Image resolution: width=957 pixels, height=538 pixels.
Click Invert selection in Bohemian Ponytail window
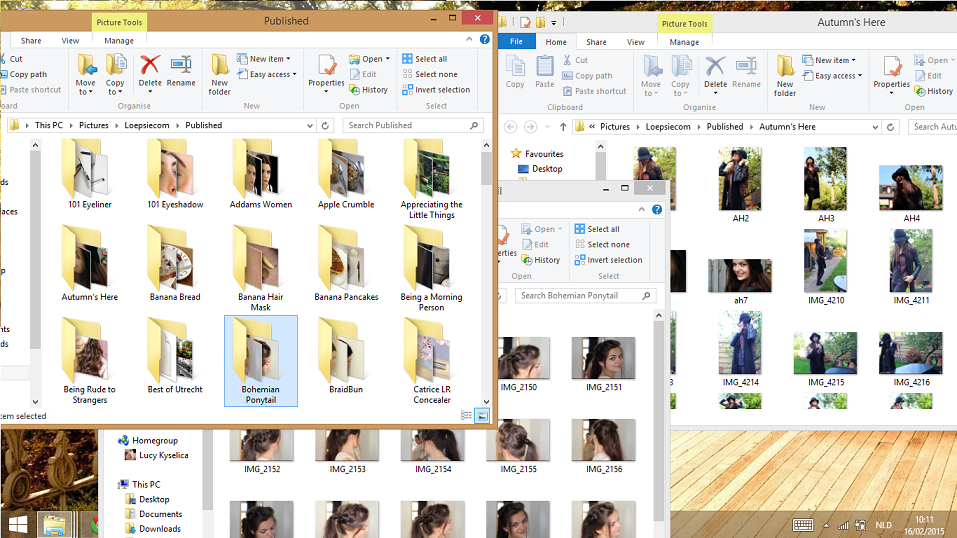pos(609,260)
